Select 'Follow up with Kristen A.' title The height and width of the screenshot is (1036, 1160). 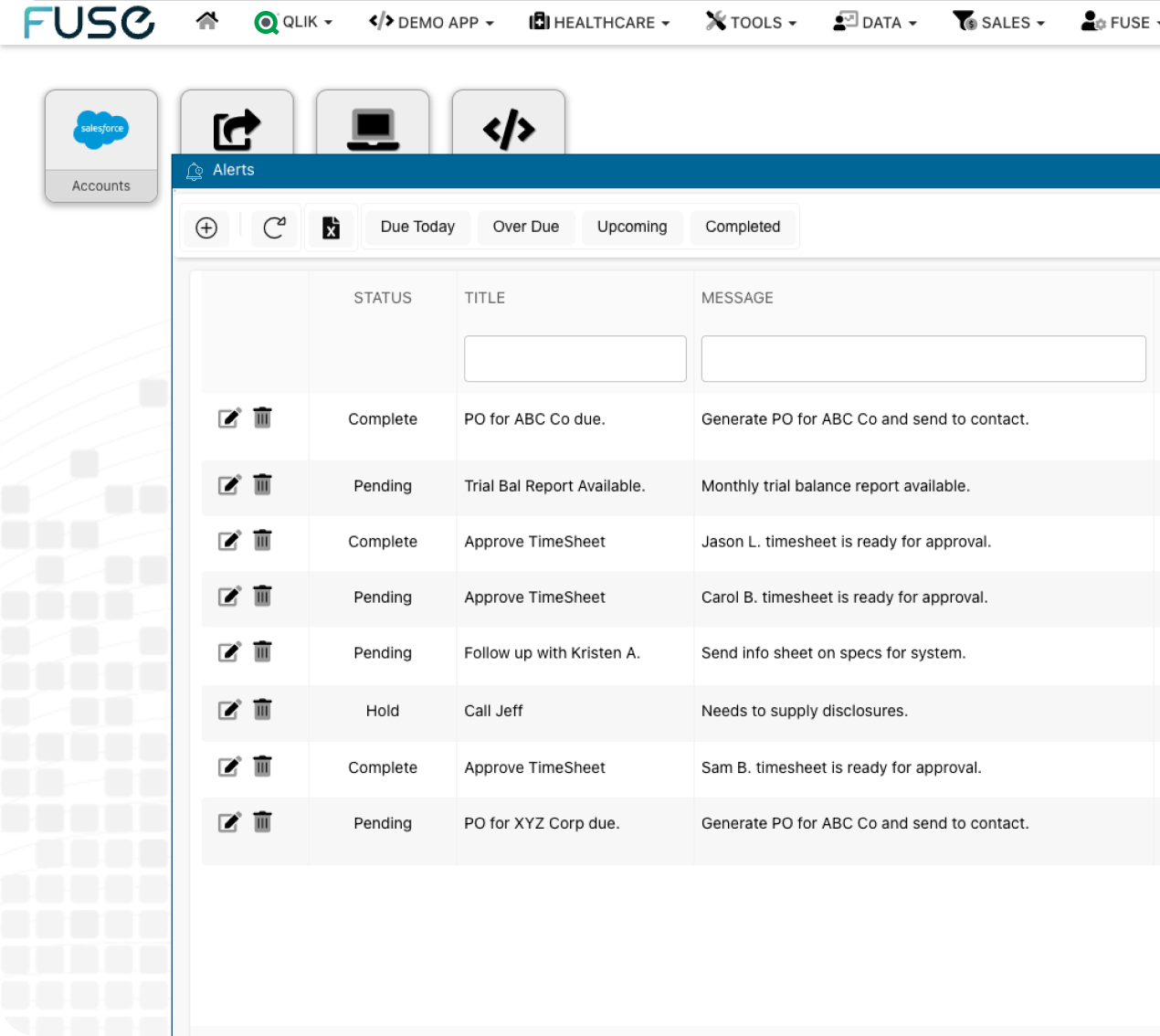coord(552,653)
